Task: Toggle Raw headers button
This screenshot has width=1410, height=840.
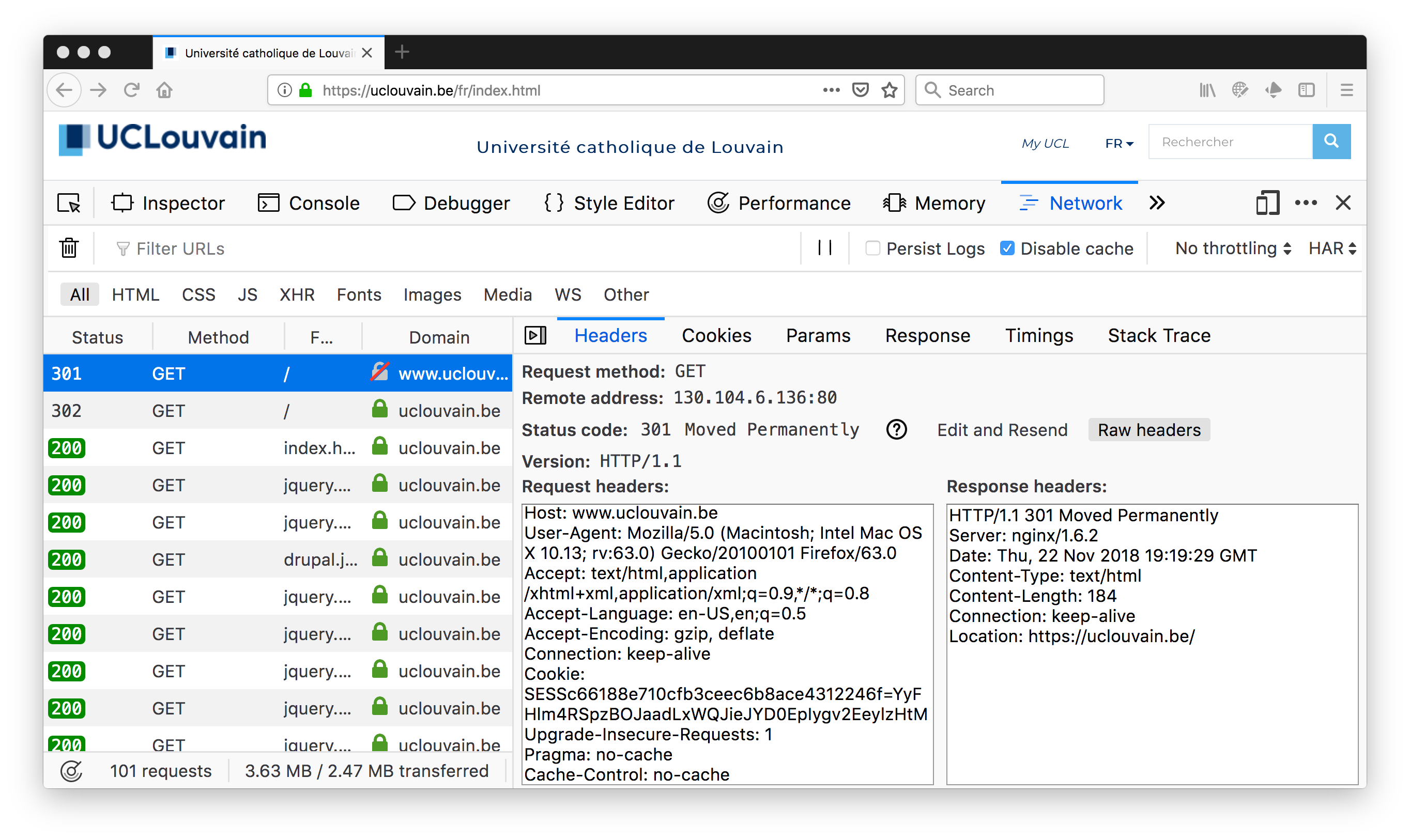Action: 1149,430
